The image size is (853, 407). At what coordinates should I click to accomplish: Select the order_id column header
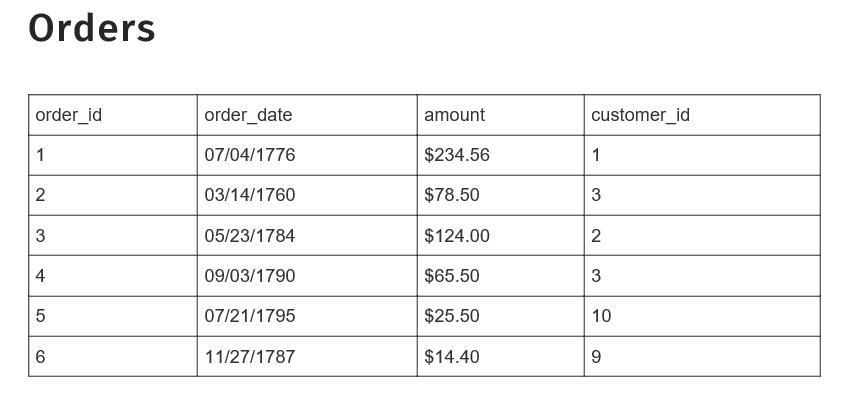pyautogui.click(x=69, y=115)
